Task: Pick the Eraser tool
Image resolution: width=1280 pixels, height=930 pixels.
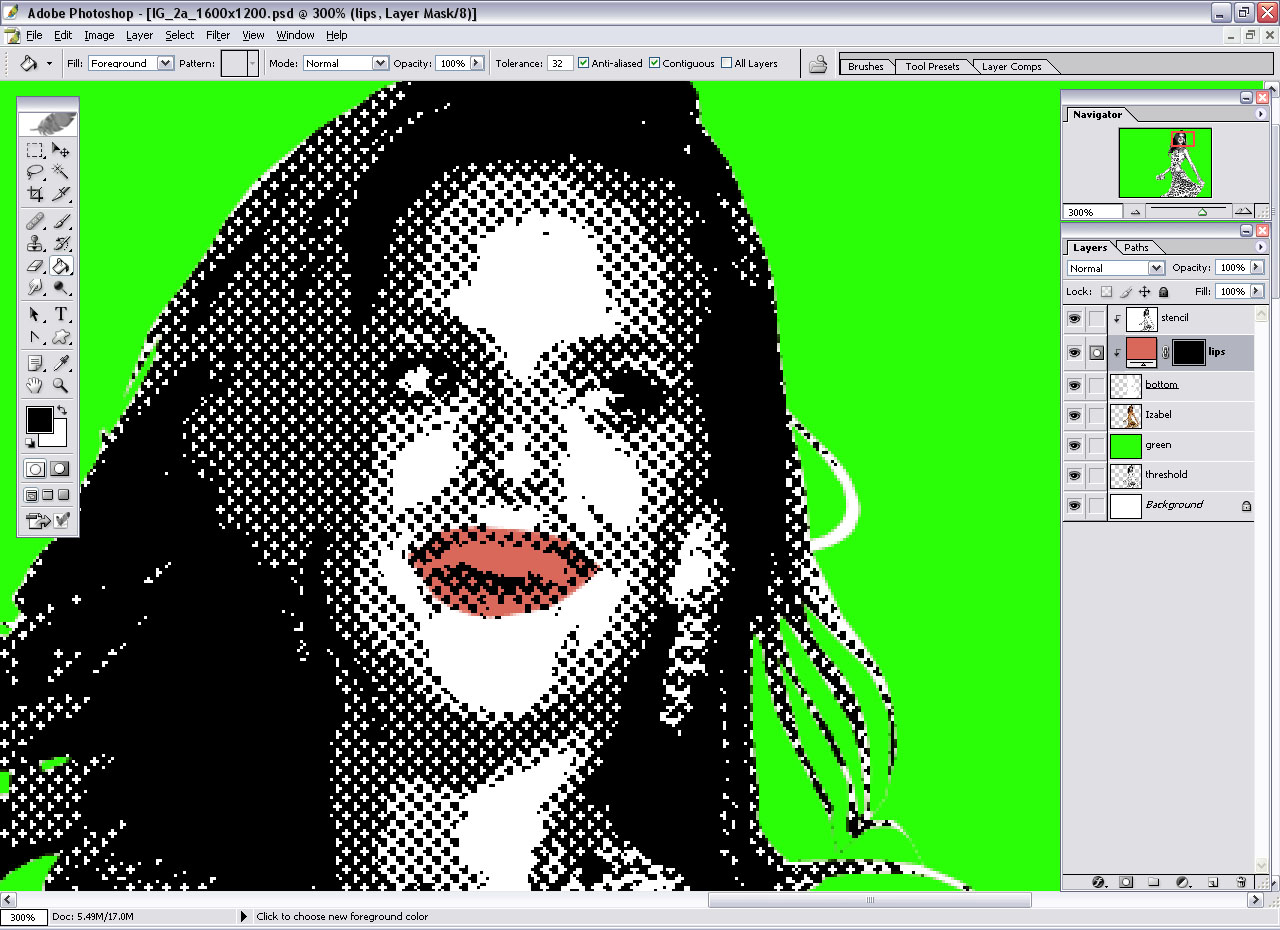Action: [x=35, y=266]
